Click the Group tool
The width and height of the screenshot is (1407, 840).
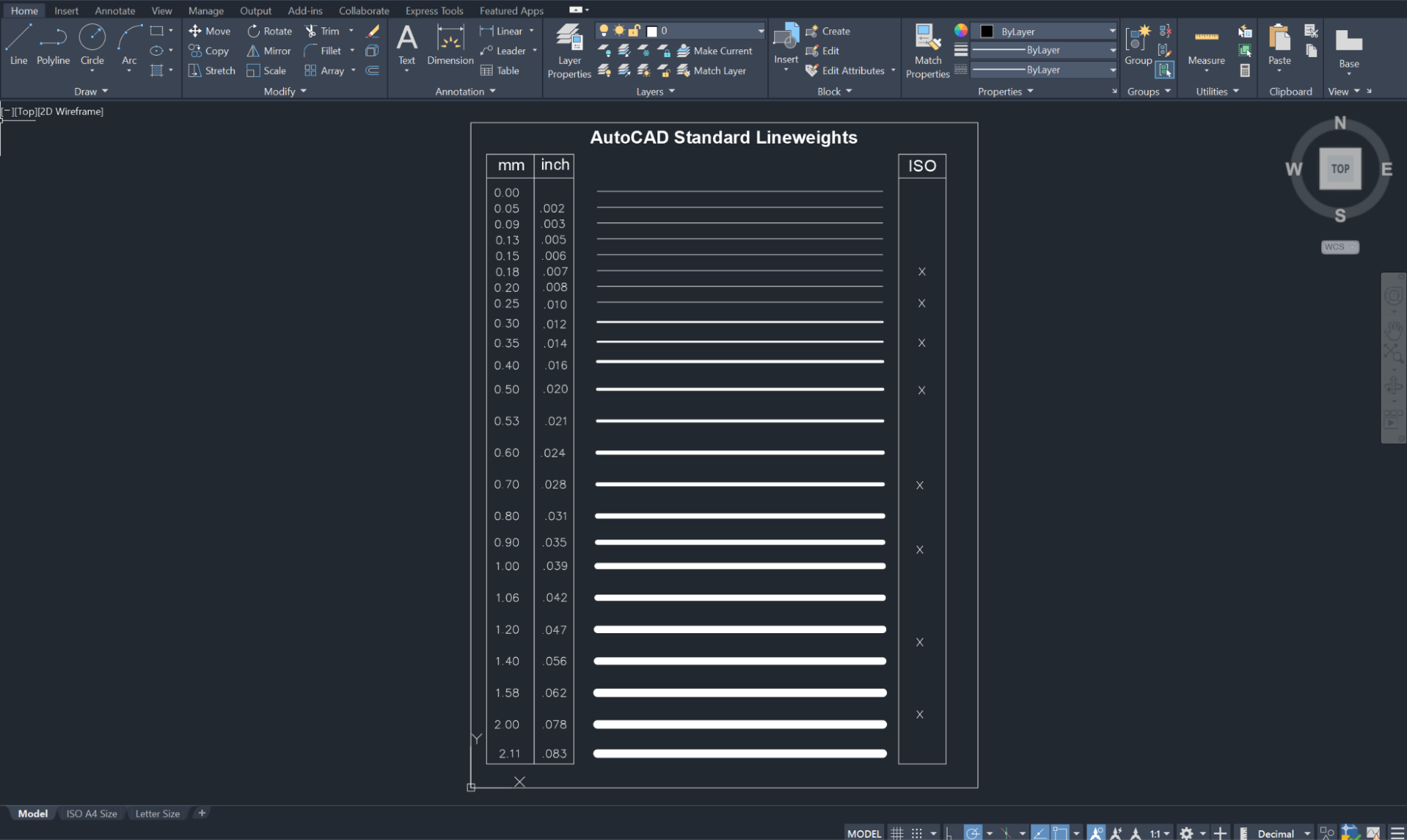coord(1138,44)
